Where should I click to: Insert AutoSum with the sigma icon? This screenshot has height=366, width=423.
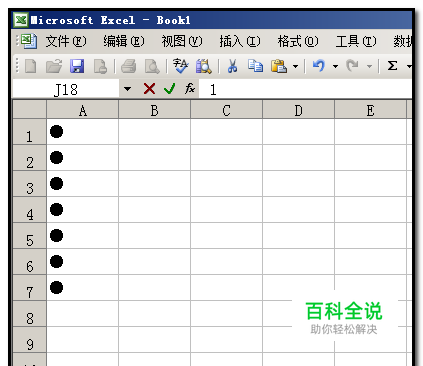pyautogui.click(x=392, y=65)
